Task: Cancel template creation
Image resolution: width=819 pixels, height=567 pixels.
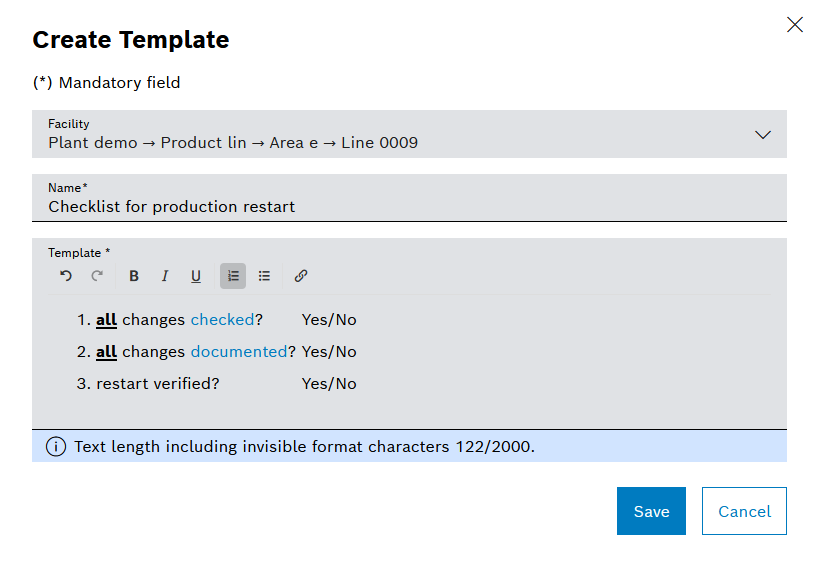Action: tap(744, 511)
